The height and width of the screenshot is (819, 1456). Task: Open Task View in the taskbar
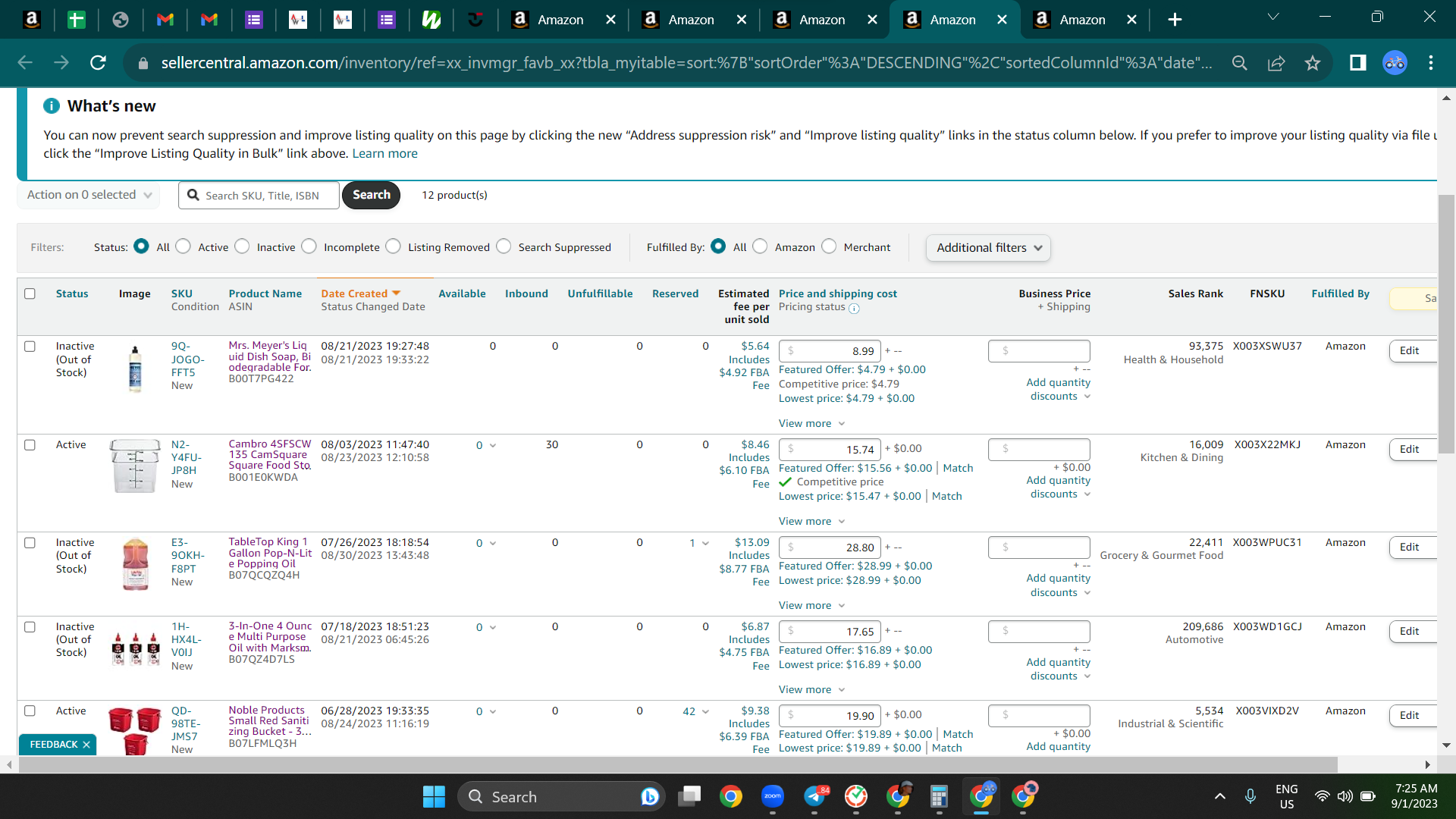689,796
